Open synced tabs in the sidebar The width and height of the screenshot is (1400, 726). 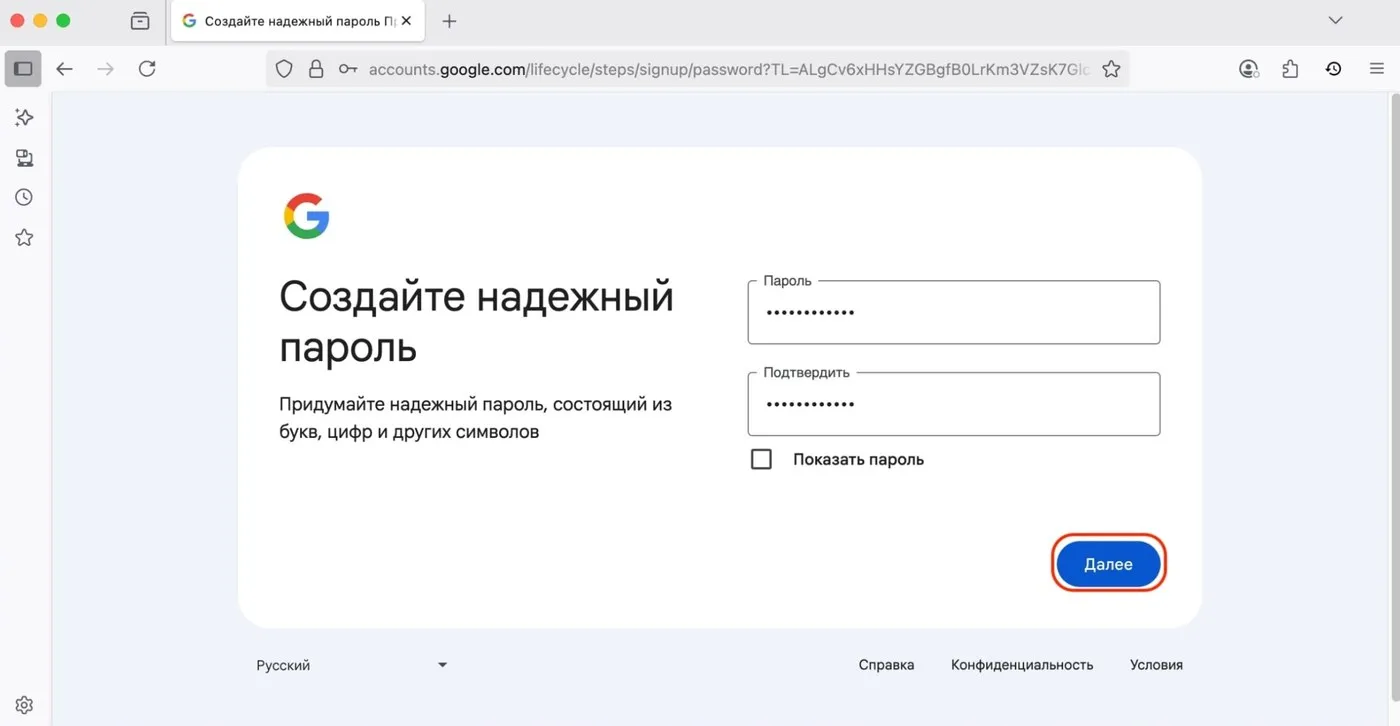click(x=24, y=158)
